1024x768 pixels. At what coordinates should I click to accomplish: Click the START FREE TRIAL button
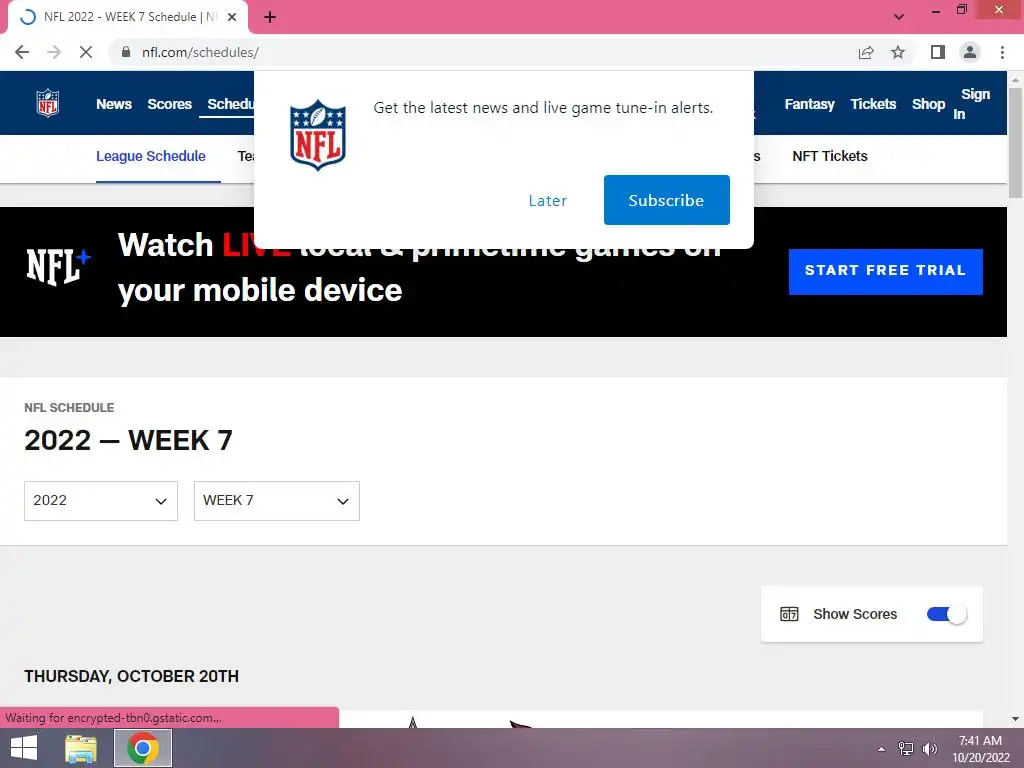coord(886,271)
